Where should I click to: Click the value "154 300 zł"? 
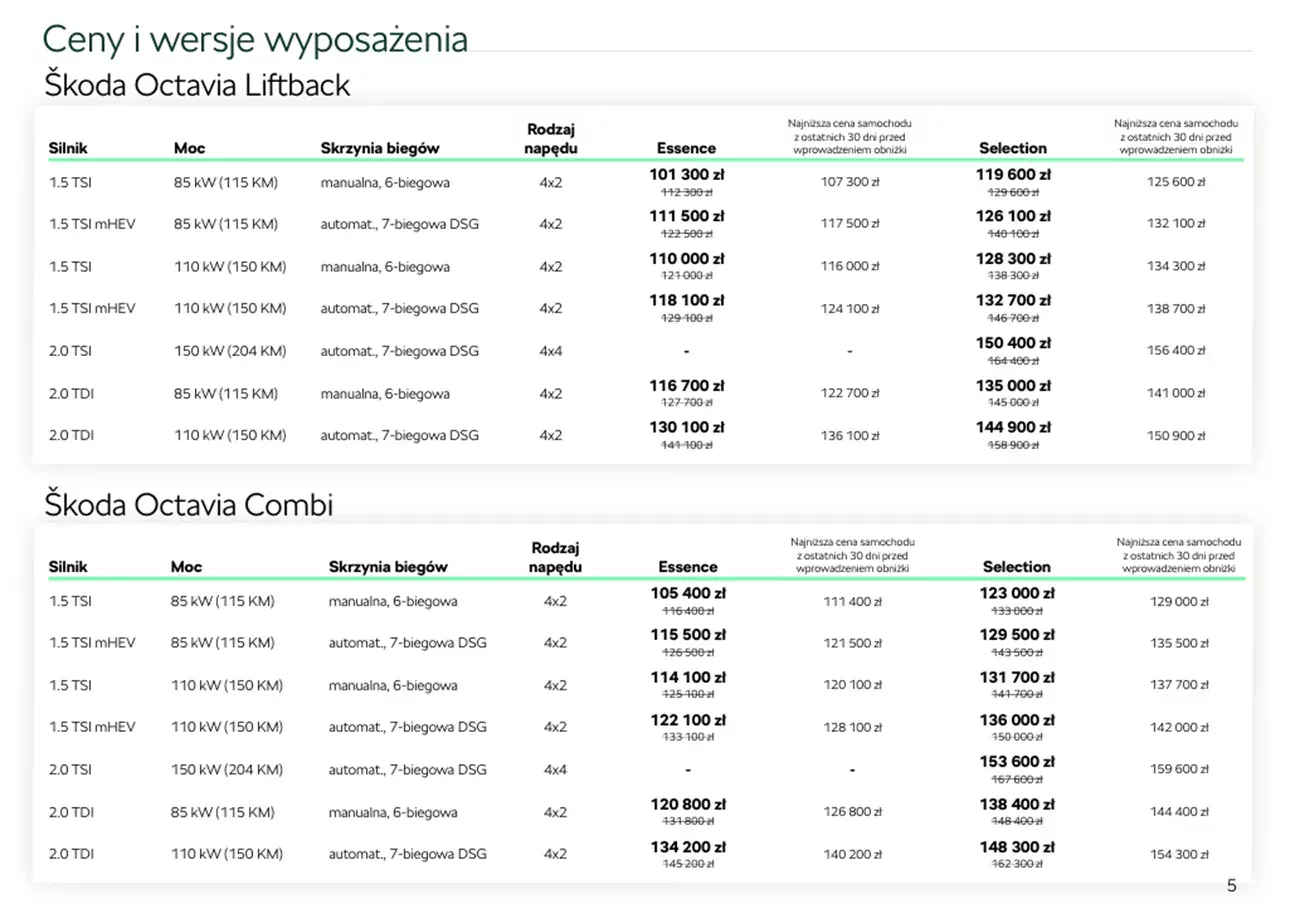click(x=1179, y=854)
